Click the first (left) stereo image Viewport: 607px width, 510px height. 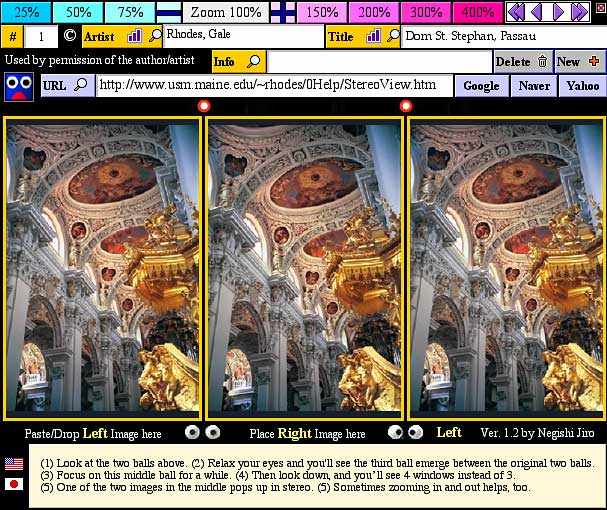click(x=103, y=268)
